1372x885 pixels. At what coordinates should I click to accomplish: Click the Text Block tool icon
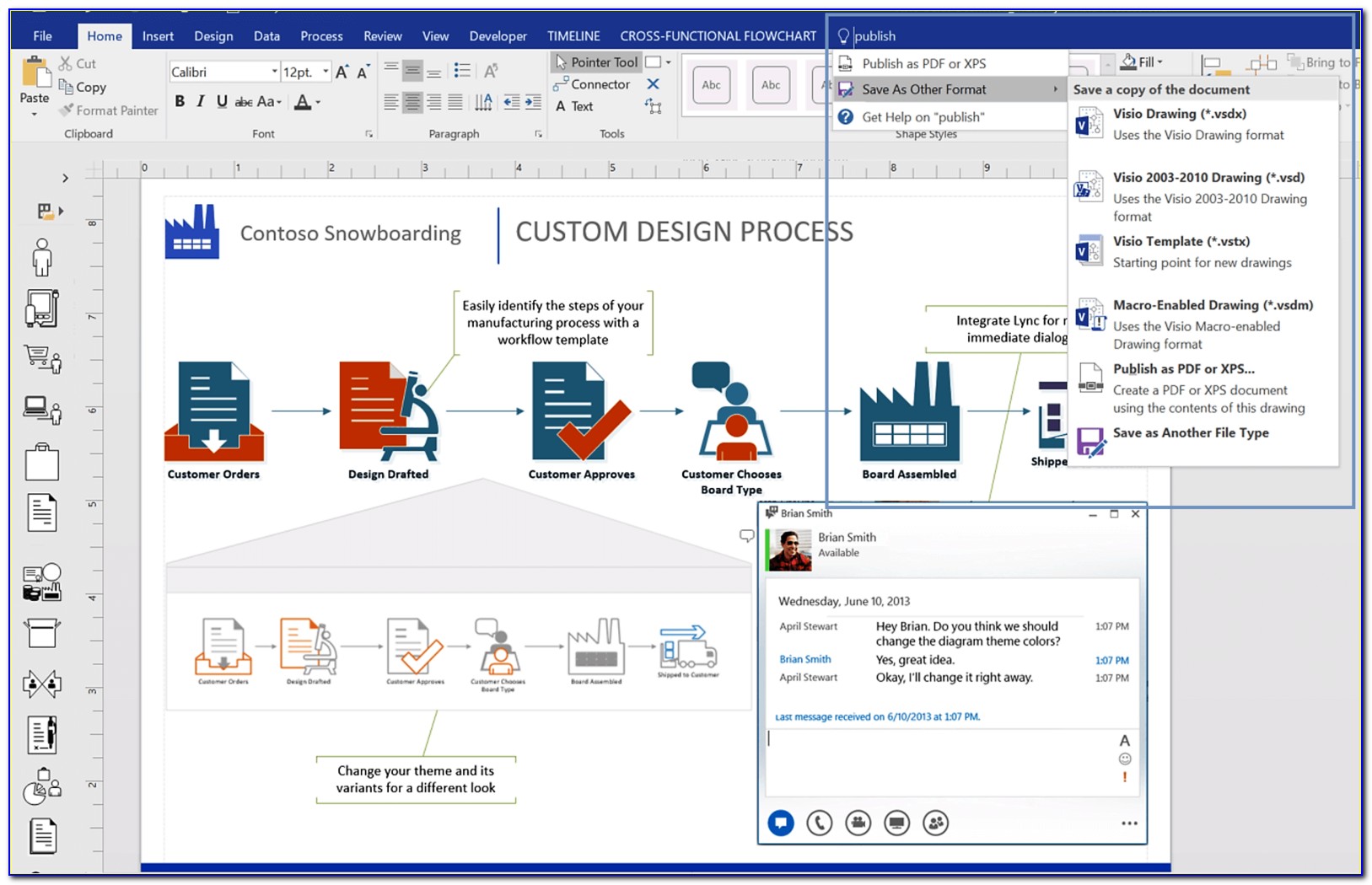[x=653, y=106]
